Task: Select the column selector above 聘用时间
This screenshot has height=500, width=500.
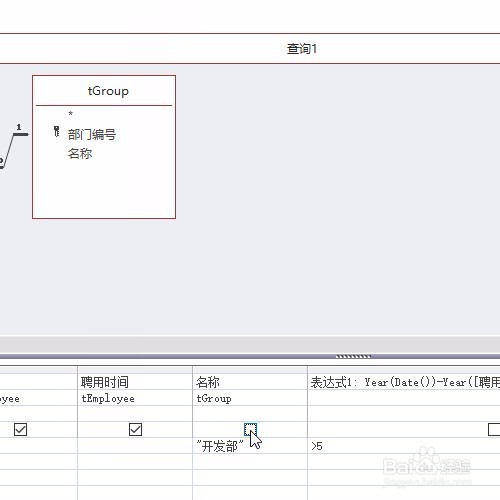Action: (135, 369)
